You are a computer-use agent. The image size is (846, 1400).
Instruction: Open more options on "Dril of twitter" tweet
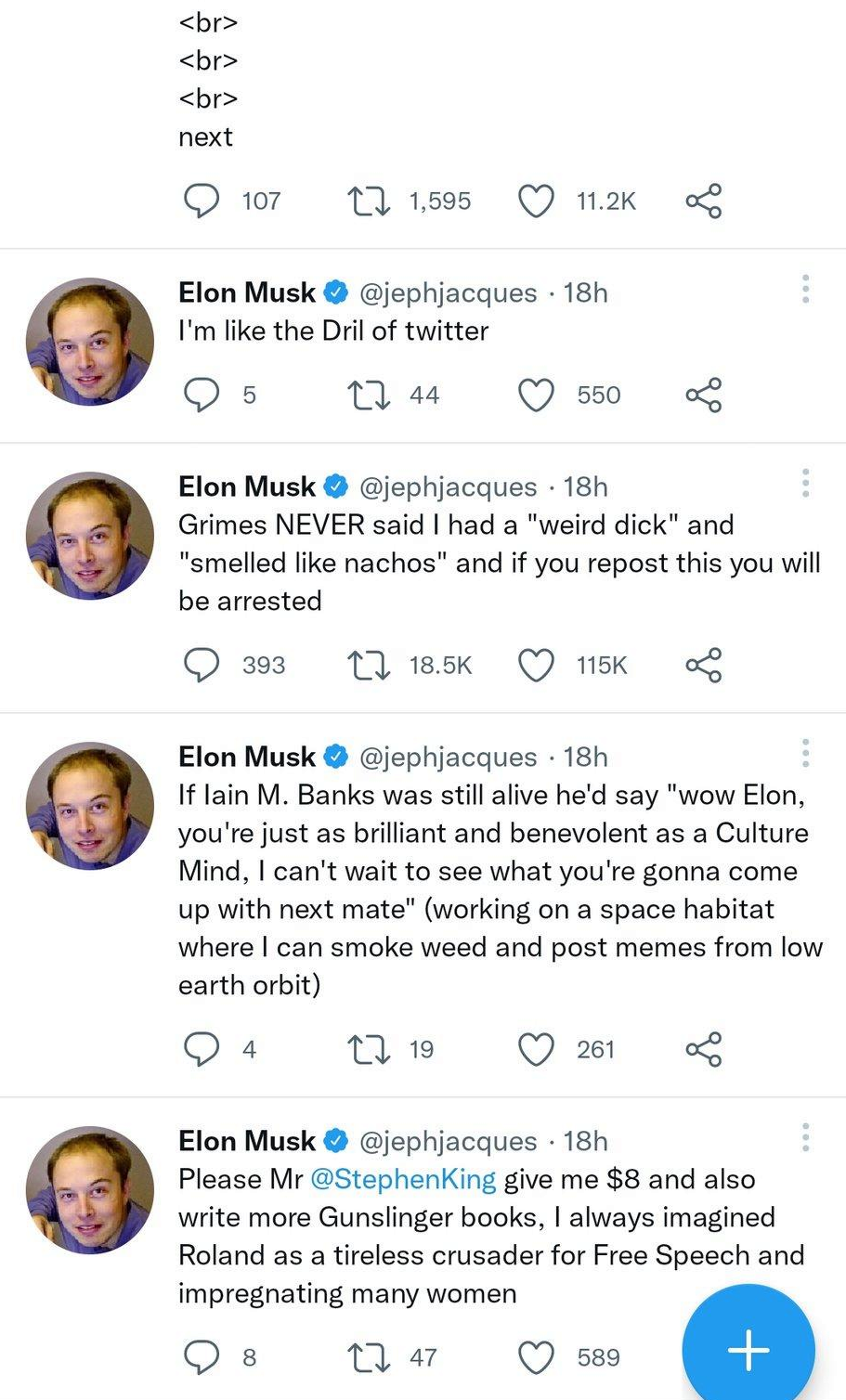coord(805,289)
